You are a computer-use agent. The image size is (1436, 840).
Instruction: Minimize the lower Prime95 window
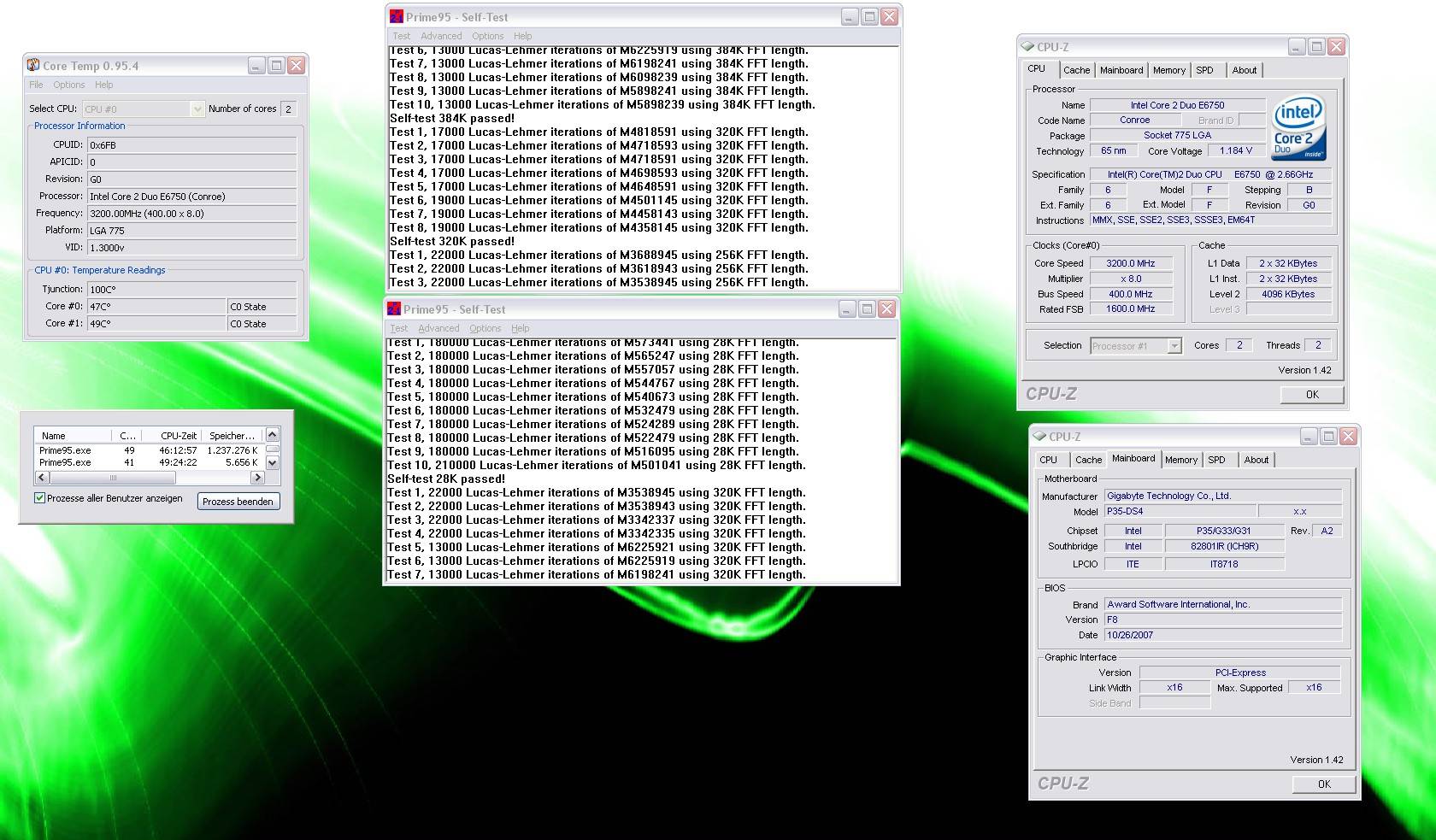pyautogui.click(x=847, y=308)
